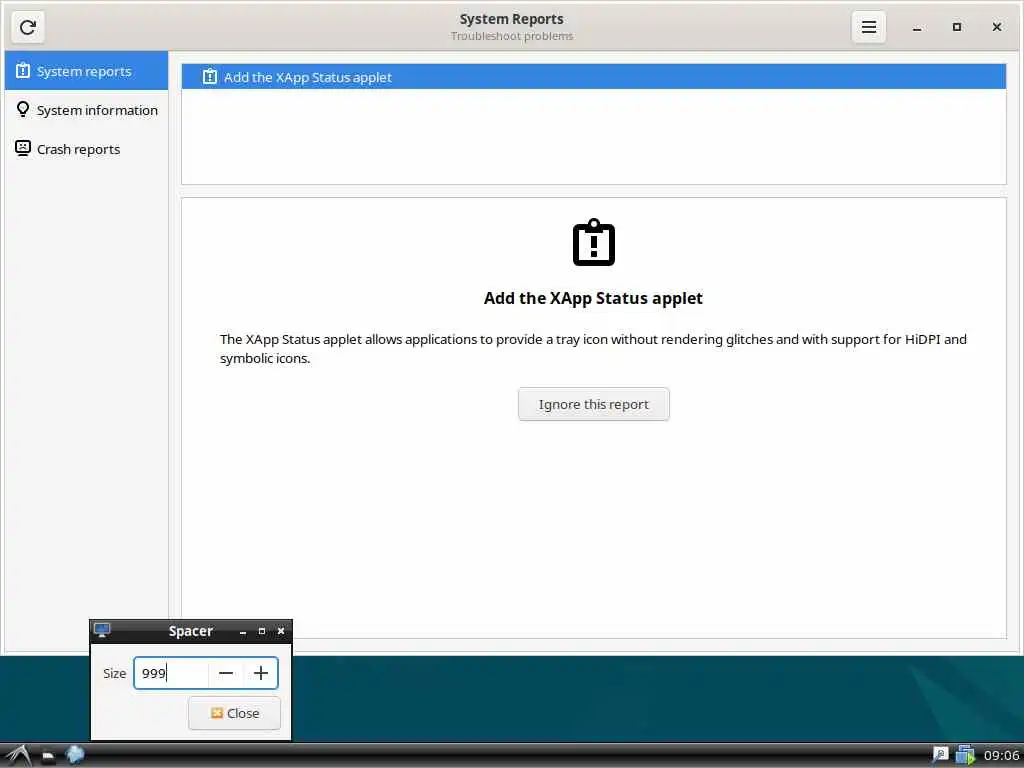
Task: Click the sad-face icon beside Crash reports
Action: [23, 148]
